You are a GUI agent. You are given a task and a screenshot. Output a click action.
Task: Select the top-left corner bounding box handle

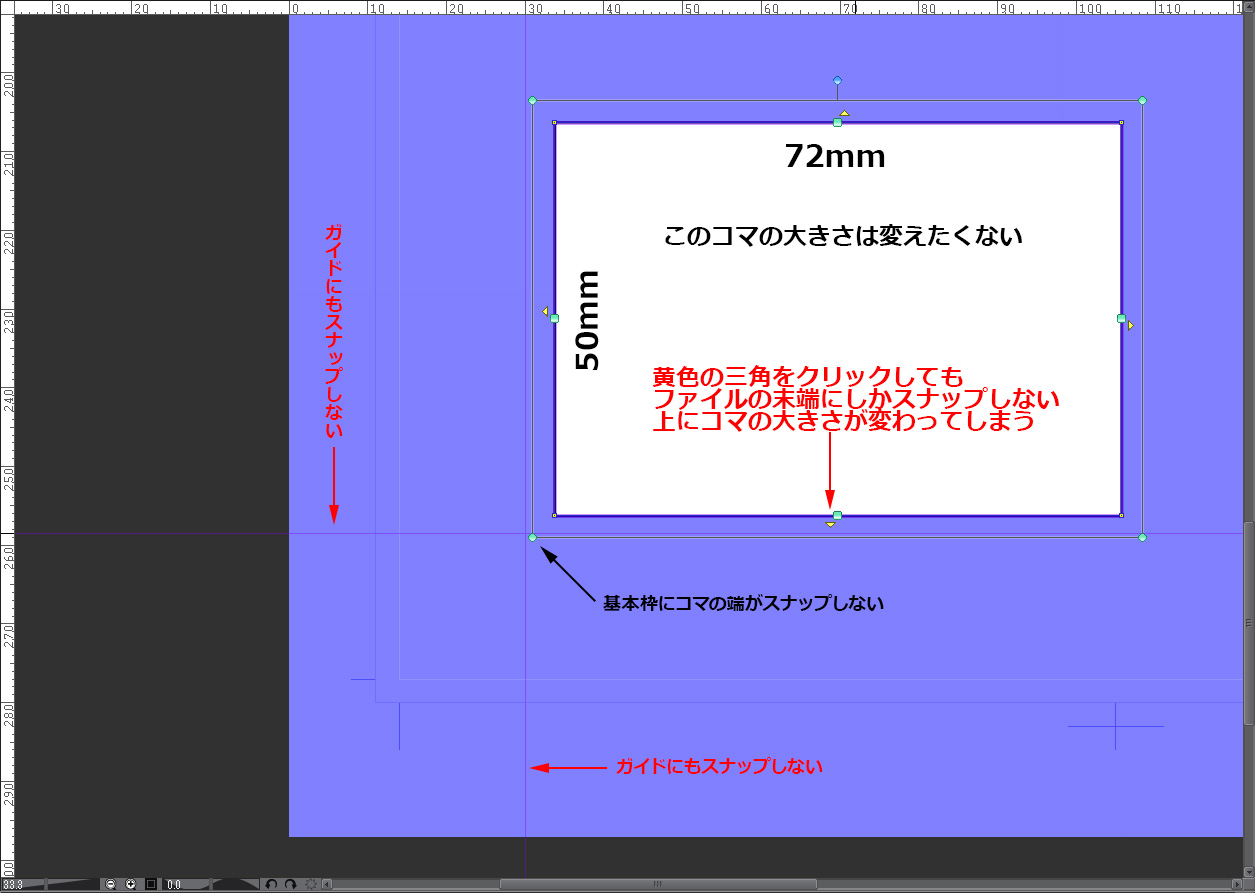(532, 100)
